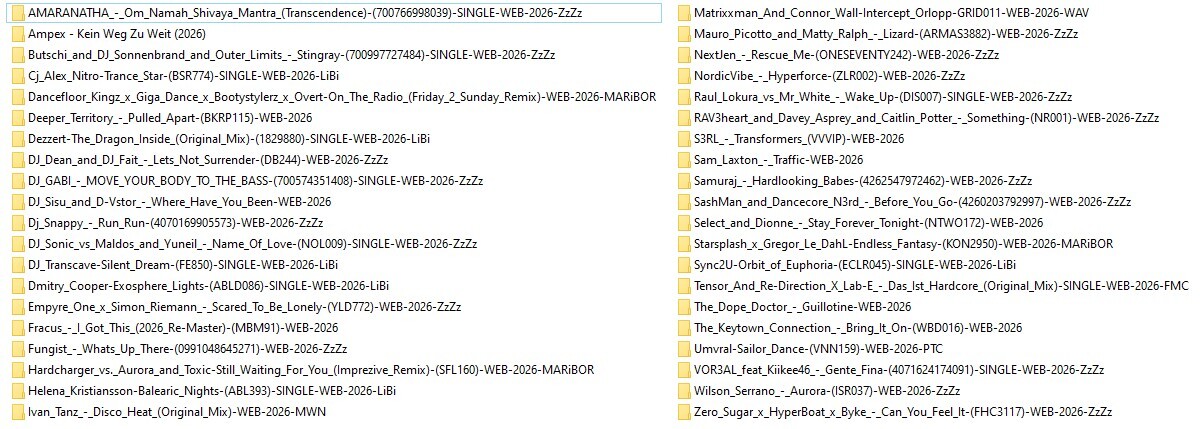The image size is (1200, 429).
Task: Click folder icon for DJ_Transcave-Silent_Dream
Action: click(x=18, y=265)
